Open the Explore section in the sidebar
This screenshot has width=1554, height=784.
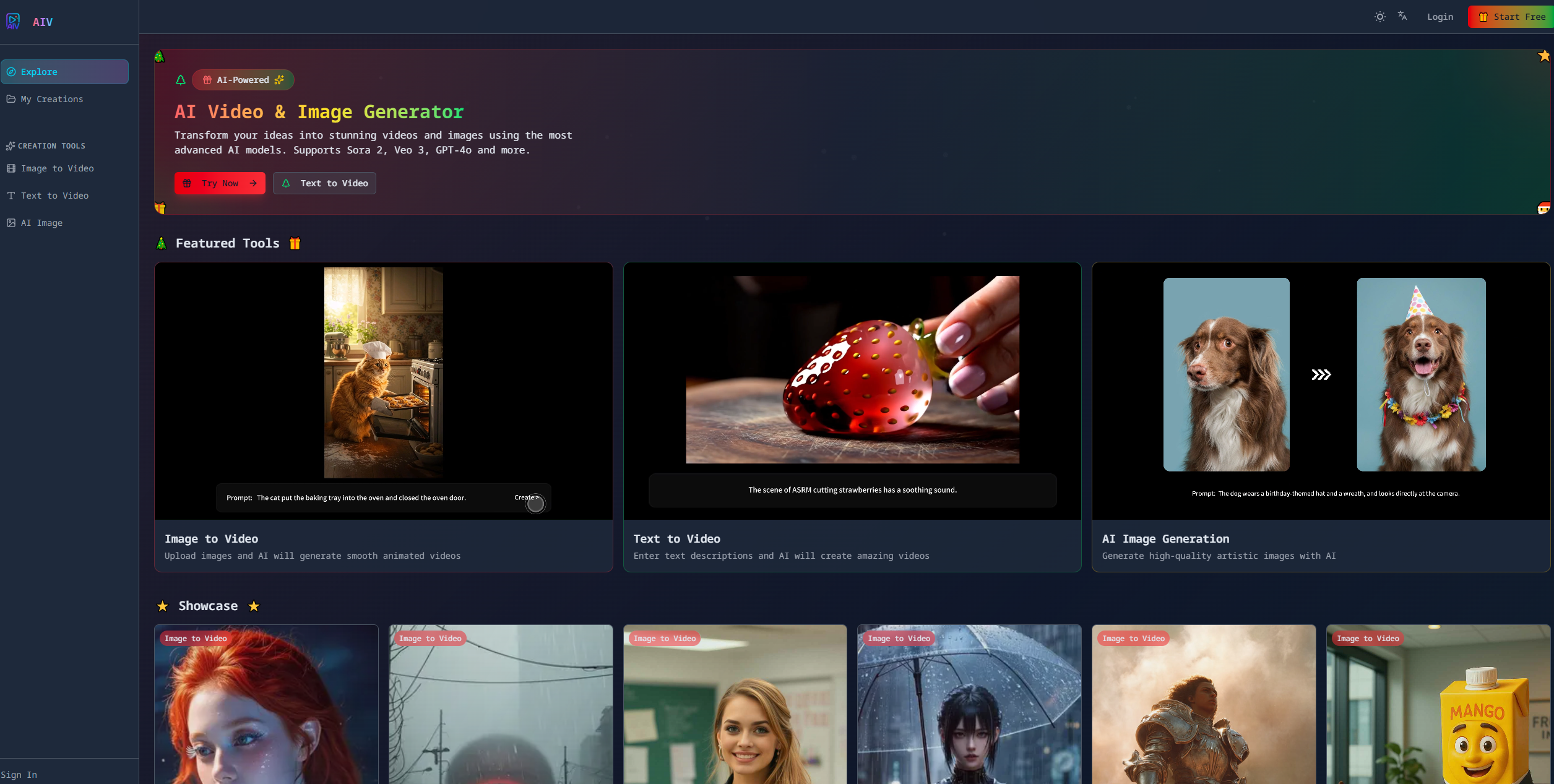[39, 71]
